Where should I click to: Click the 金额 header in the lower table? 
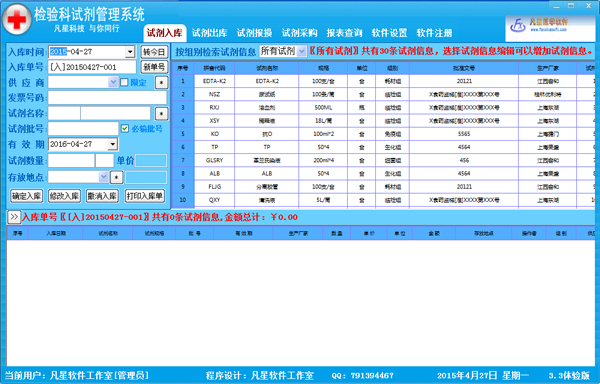pos(434,233)
